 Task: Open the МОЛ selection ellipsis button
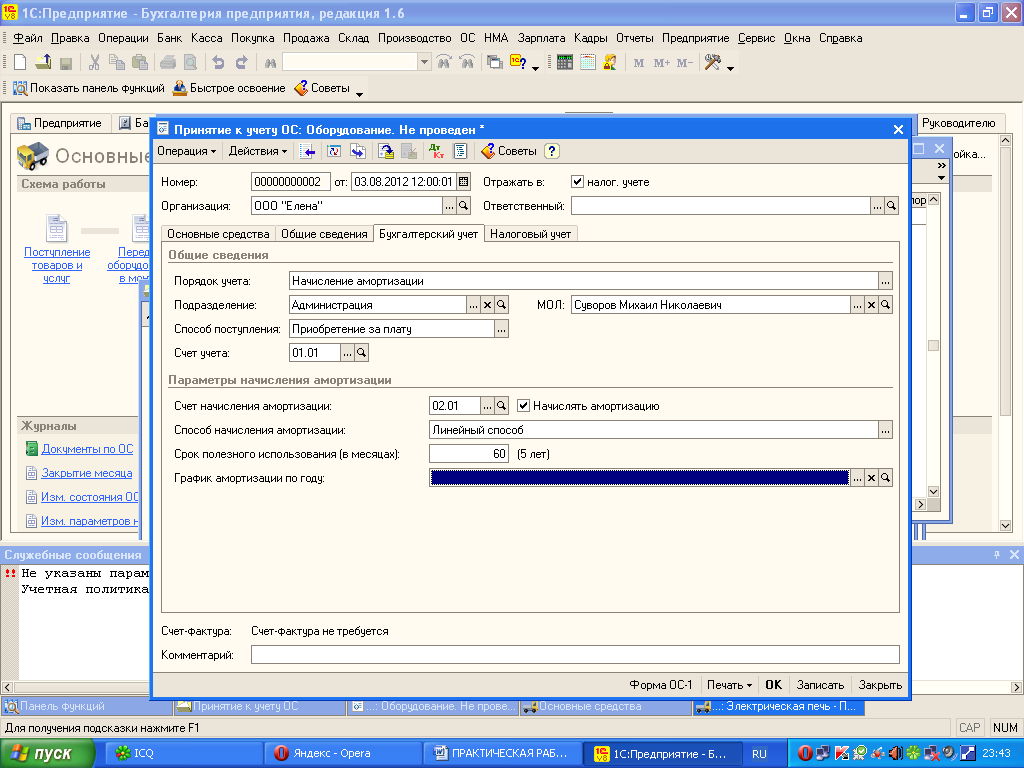pos(857,305)
